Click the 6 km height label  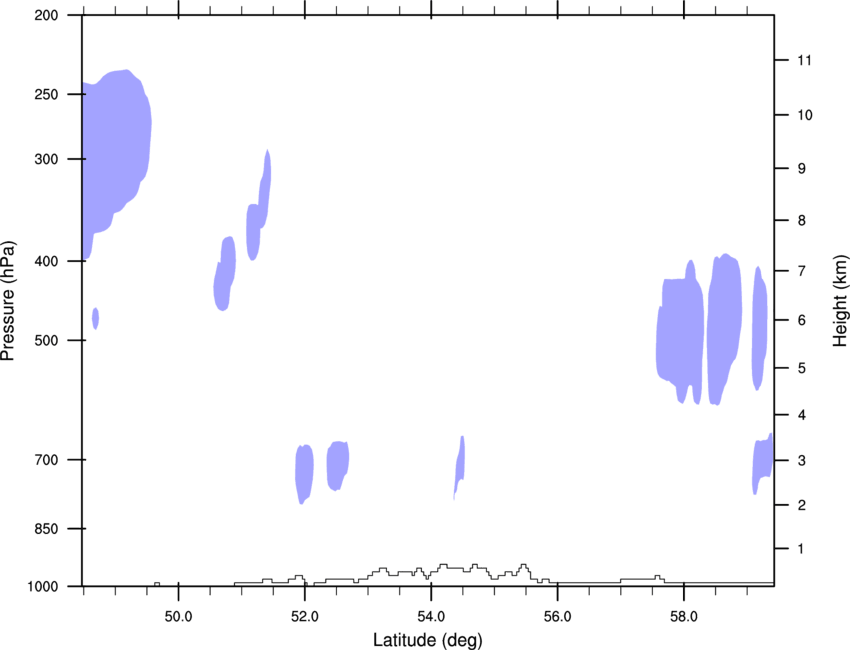802,320
